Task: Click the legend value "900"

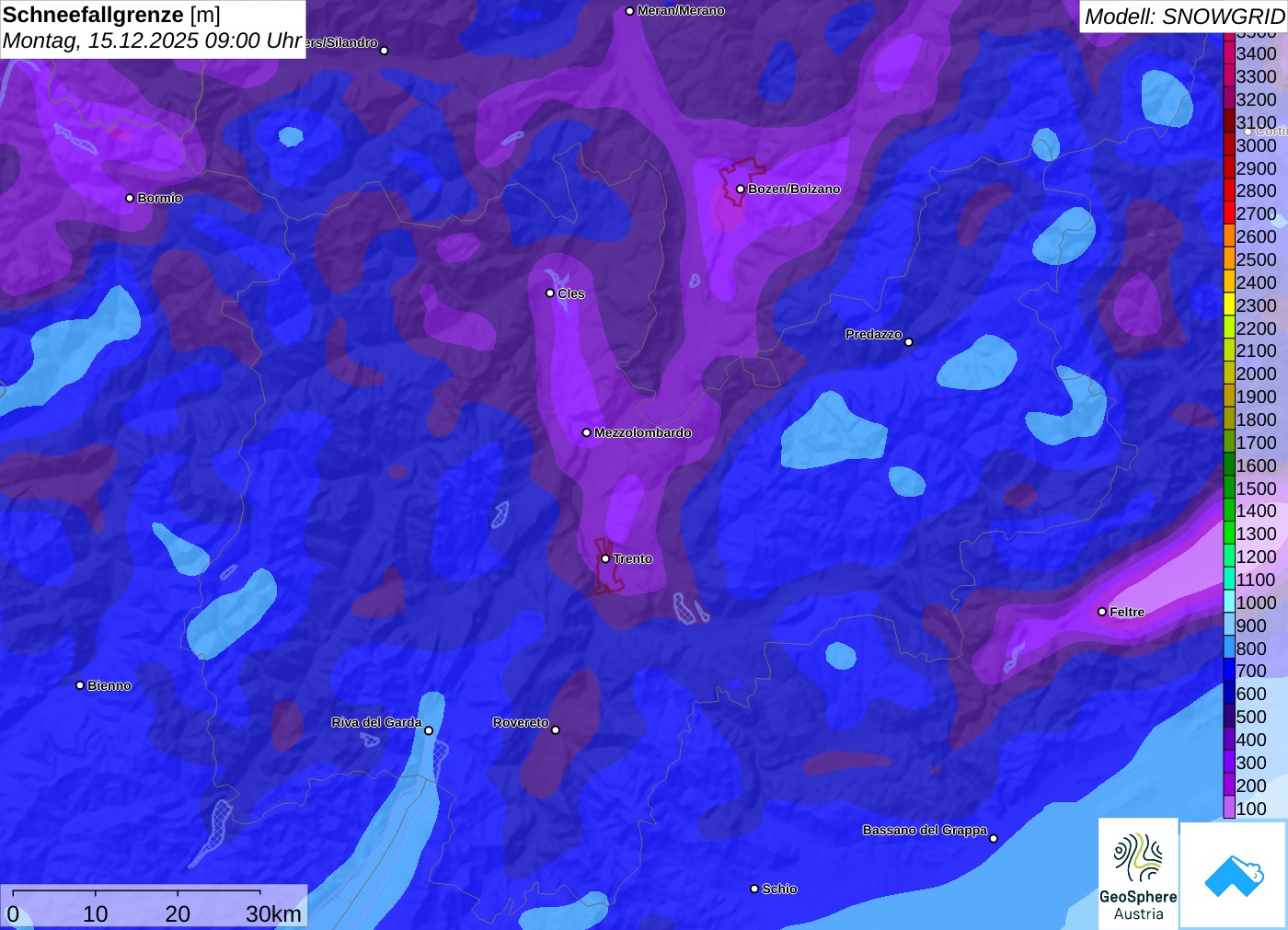Action: 1251,626
